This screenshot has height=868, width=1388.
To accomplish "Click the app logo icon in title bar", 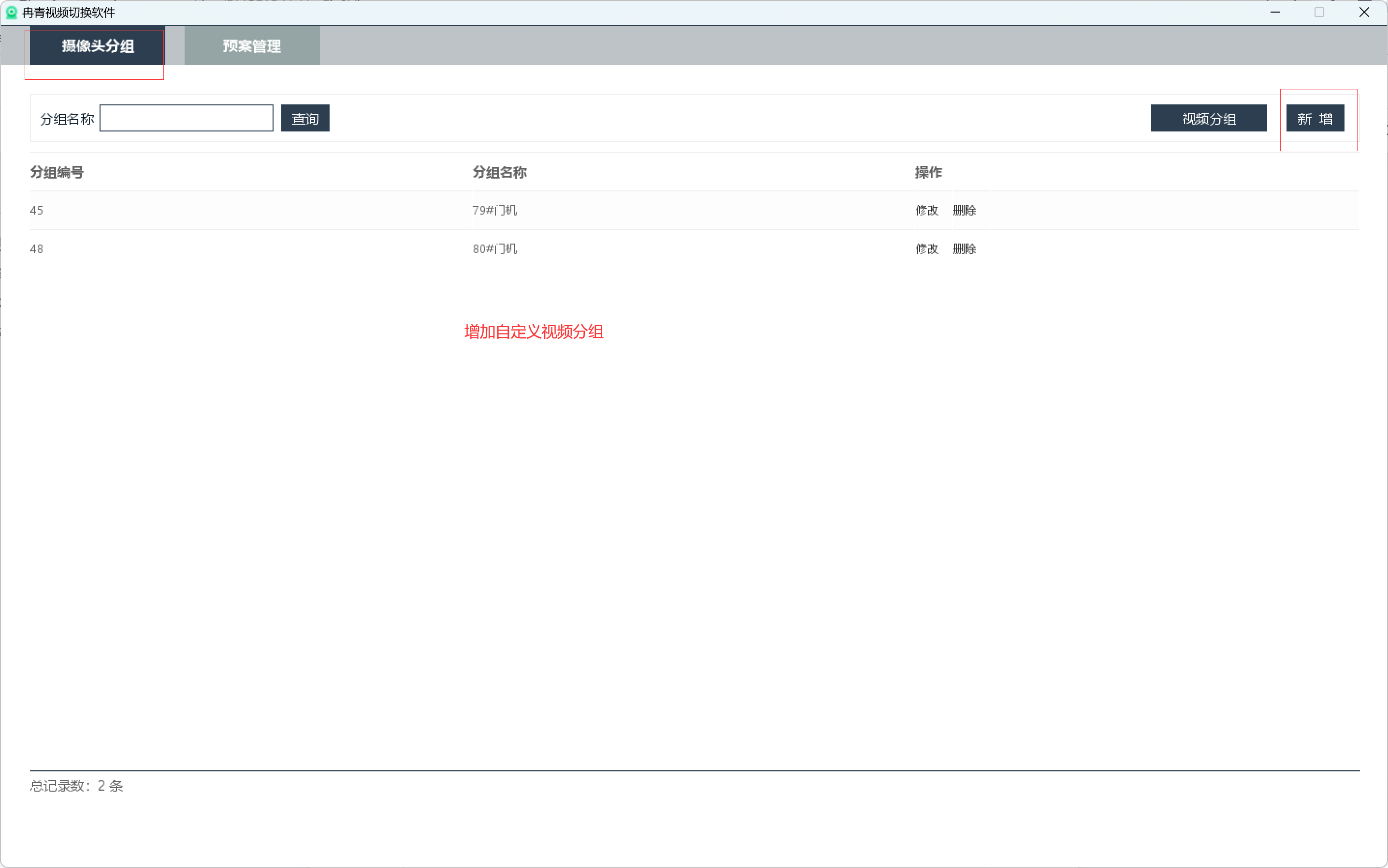I will coord(12,12).
